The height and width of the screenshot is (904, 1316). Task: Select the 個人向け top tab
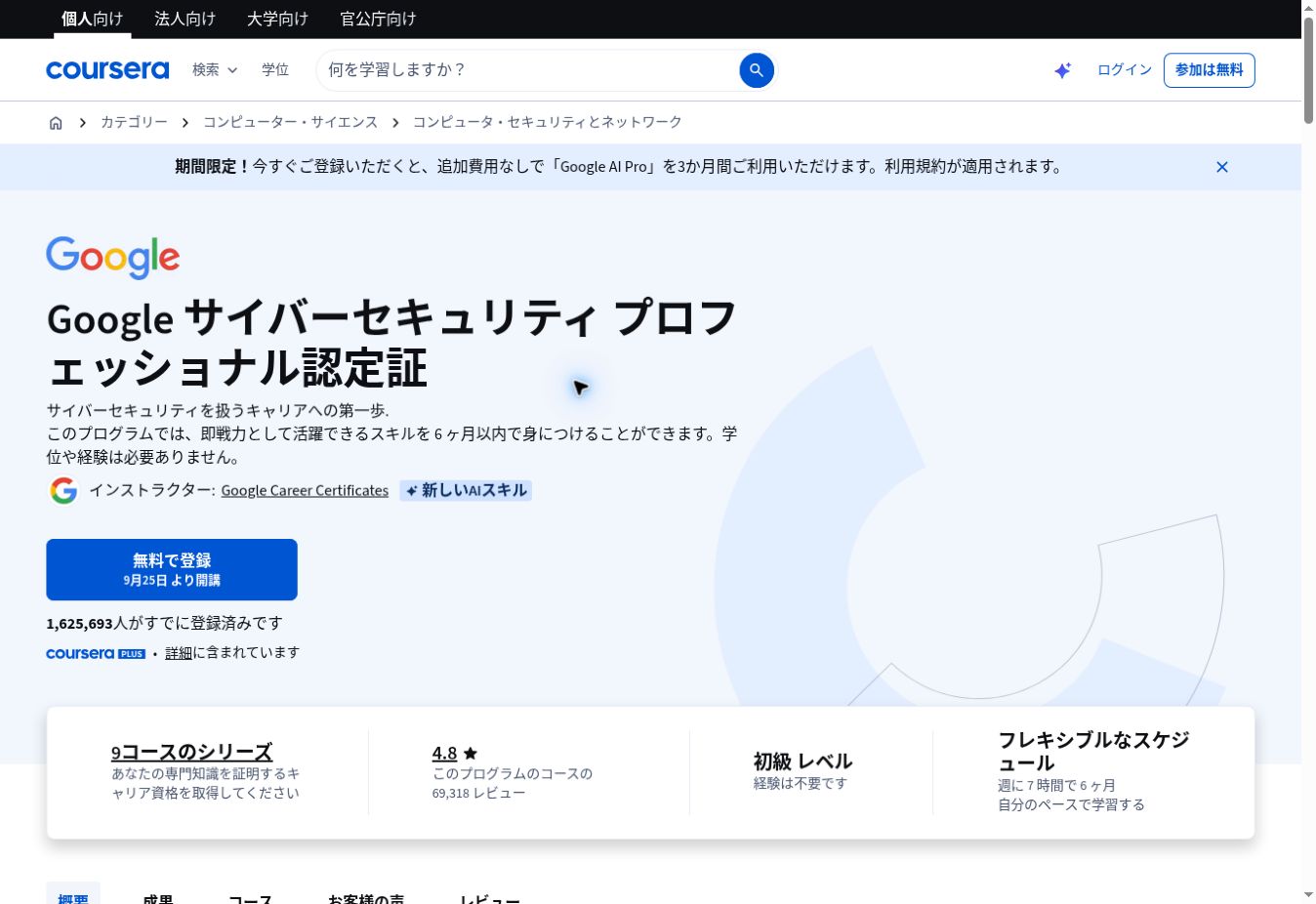coord(93,19)
